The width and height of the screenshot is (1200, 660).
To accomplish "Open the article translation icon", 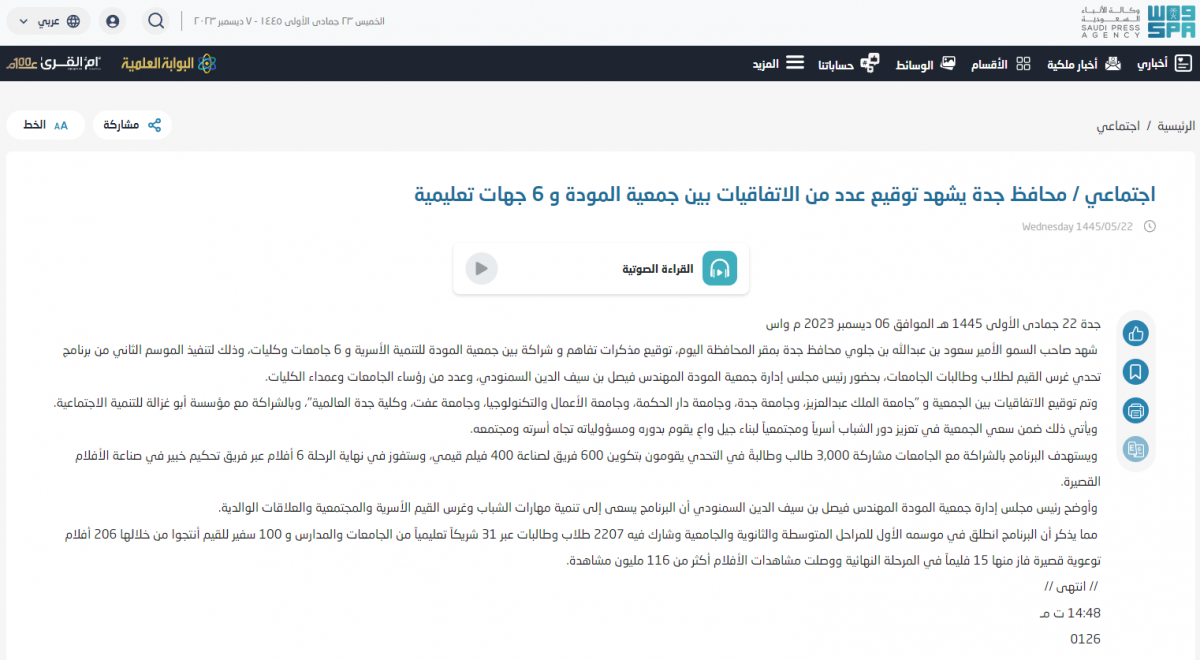I will (1135, 450).
